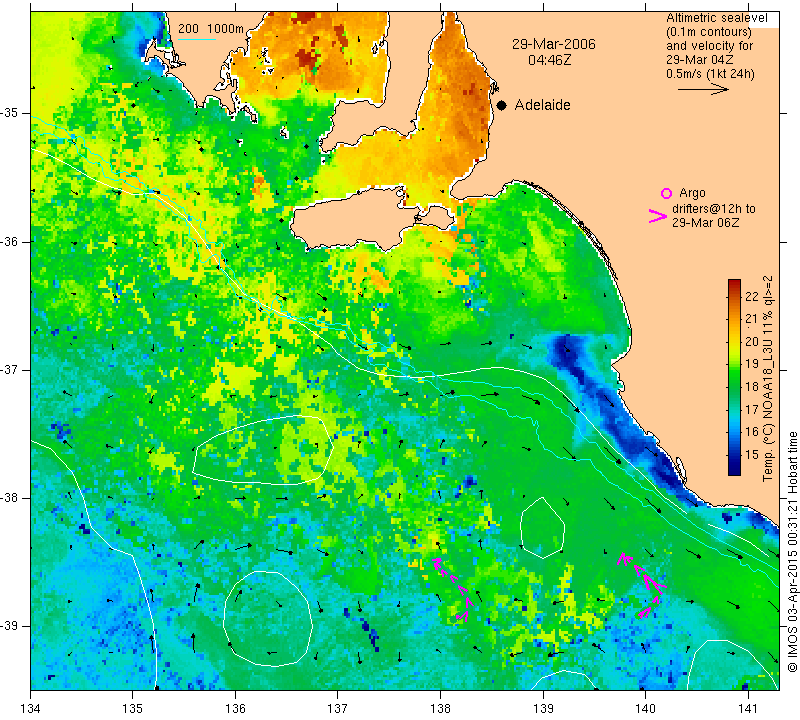The width and height of the screenshot is (800, 720).
Task: Click the latitude axis label -35
Action: [x=10, y=113]
